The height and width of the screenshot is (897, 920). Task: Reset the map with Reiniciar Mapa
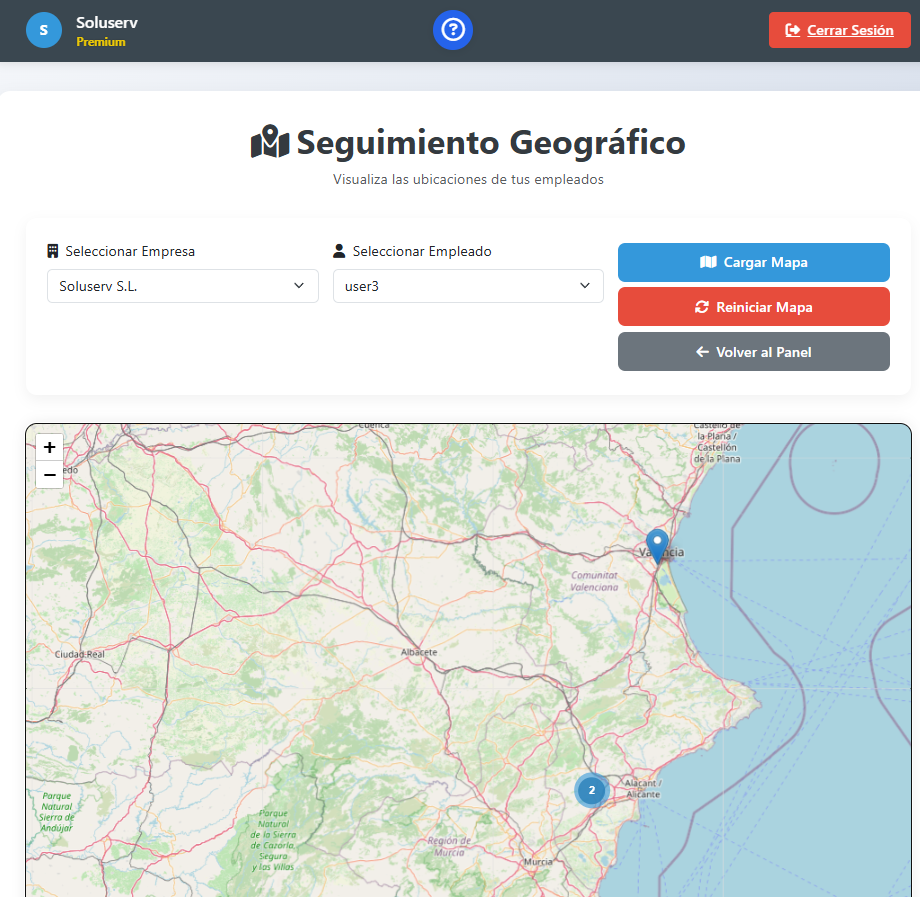coord(753,307)
